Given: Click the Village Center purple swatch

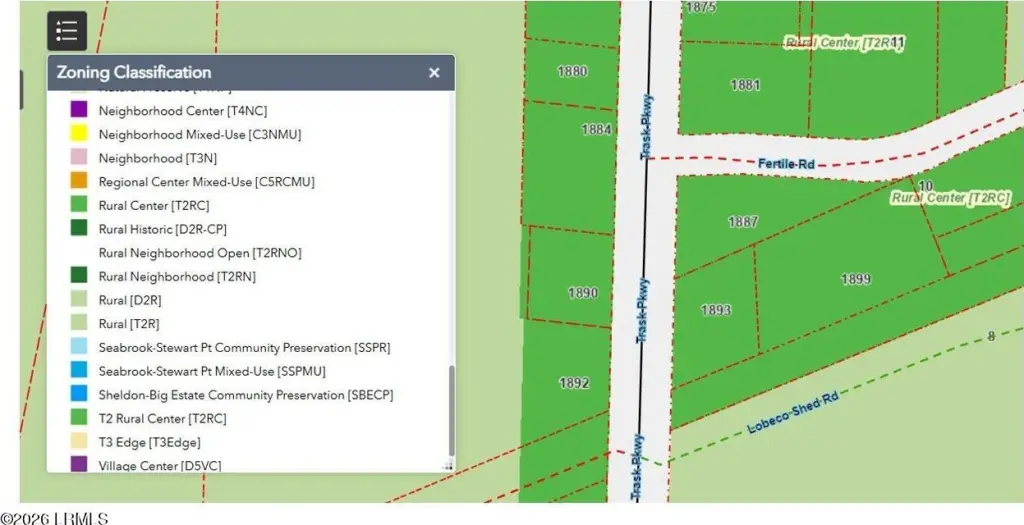Looking at the screenshot, I should click(79, 464).
